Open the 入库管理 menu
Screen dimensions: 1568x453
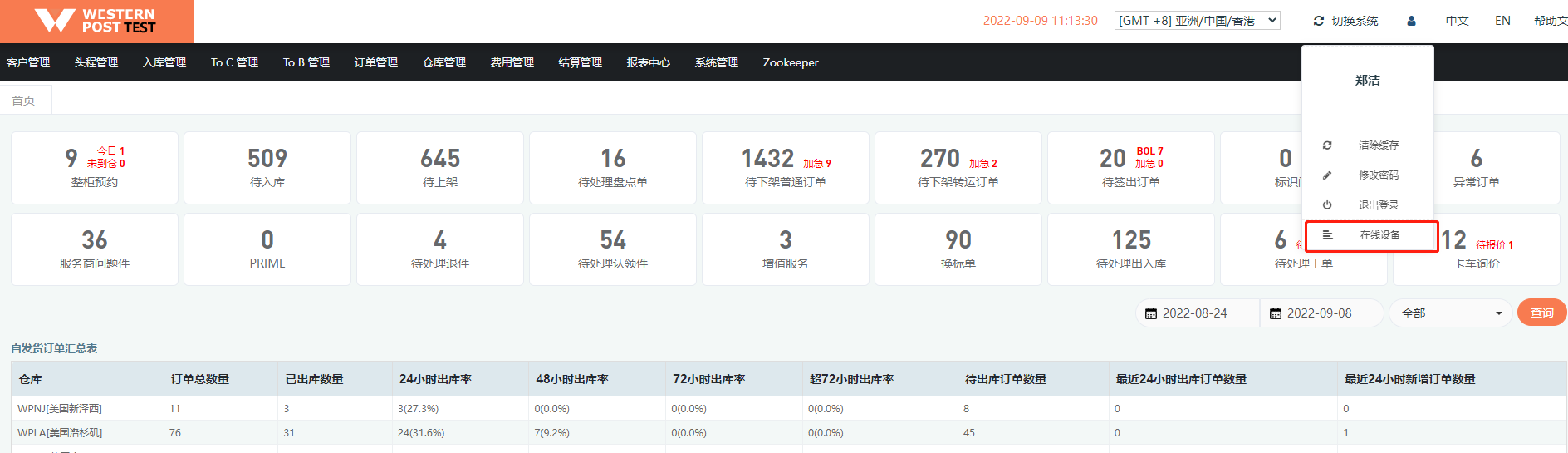[x=164, y=62]
